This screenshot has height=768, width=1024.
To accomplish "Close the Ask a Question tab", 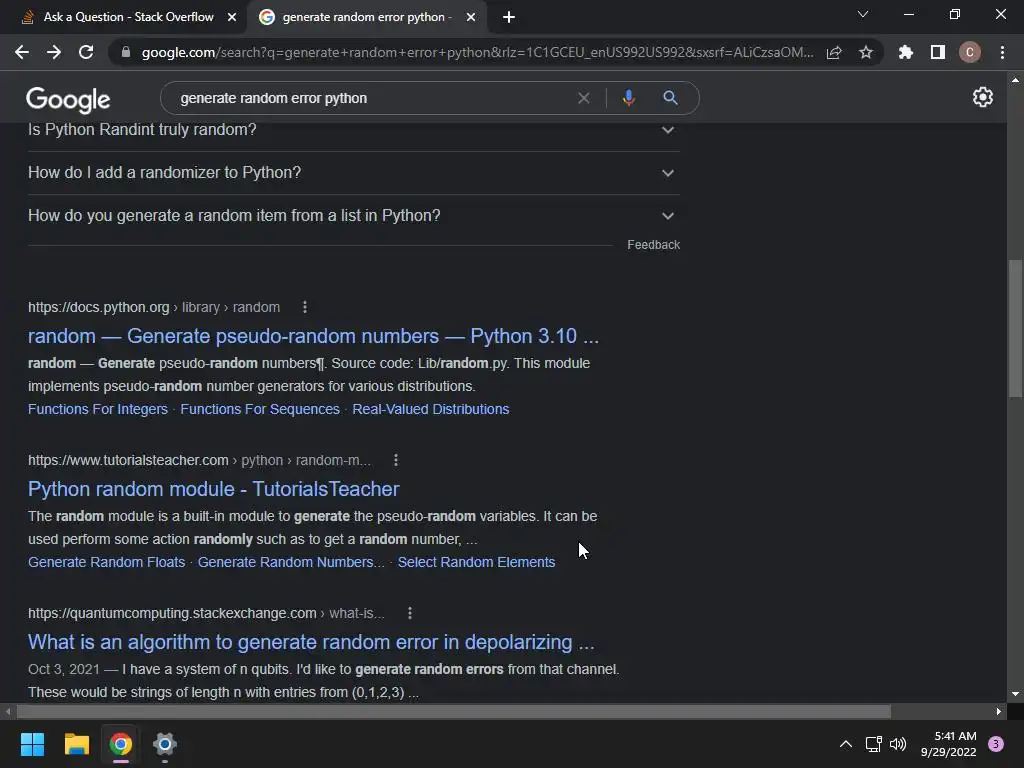I will click(x=232, y=17).
